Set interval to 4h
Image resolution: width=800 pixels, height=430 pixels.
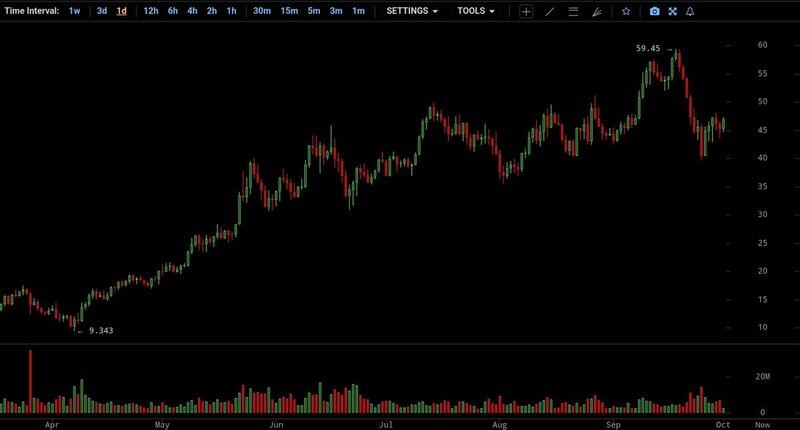point(192,11)
